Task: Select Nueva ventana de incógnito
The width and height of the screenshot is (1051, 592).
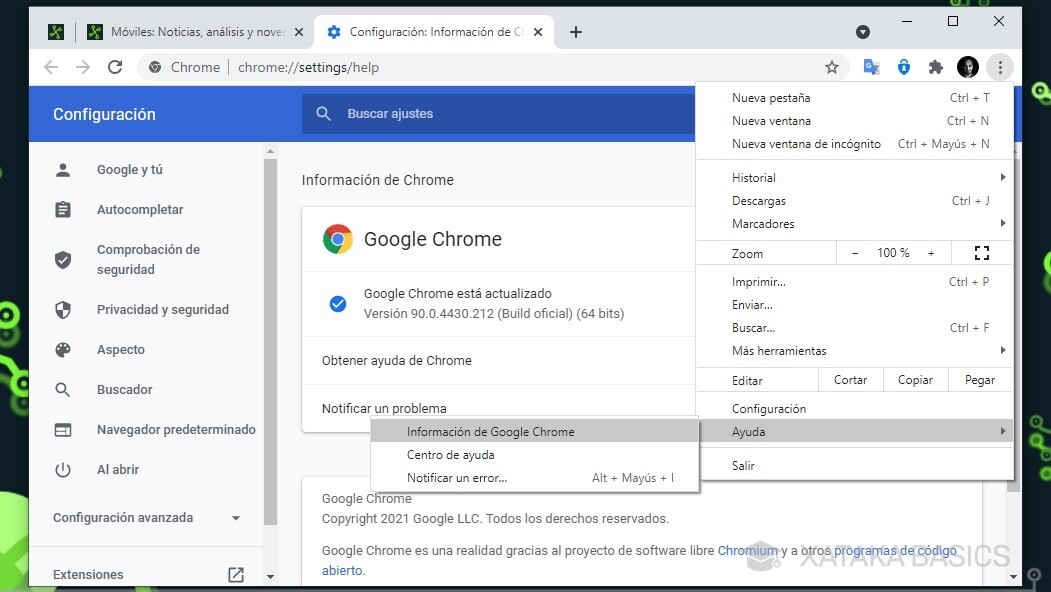Action: pyautogui.click(x=806, y=143)
